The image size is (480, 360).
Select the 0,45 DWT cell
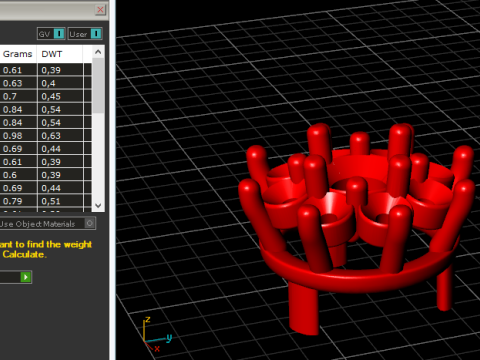[60, 96]
